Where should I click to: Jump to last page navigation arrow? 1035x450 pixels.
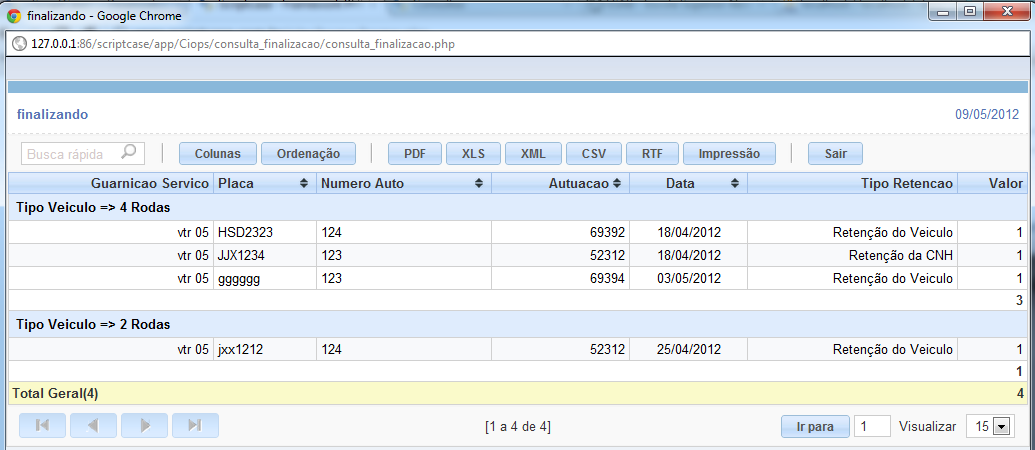[x=195, y=425]
